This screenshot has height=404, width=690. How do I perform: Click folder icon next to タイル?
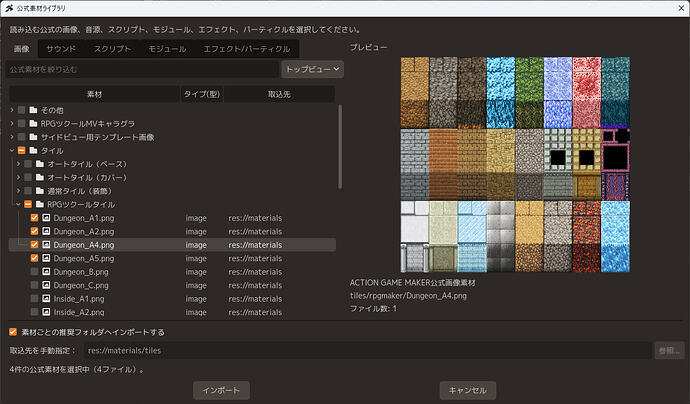coord(33,151)
